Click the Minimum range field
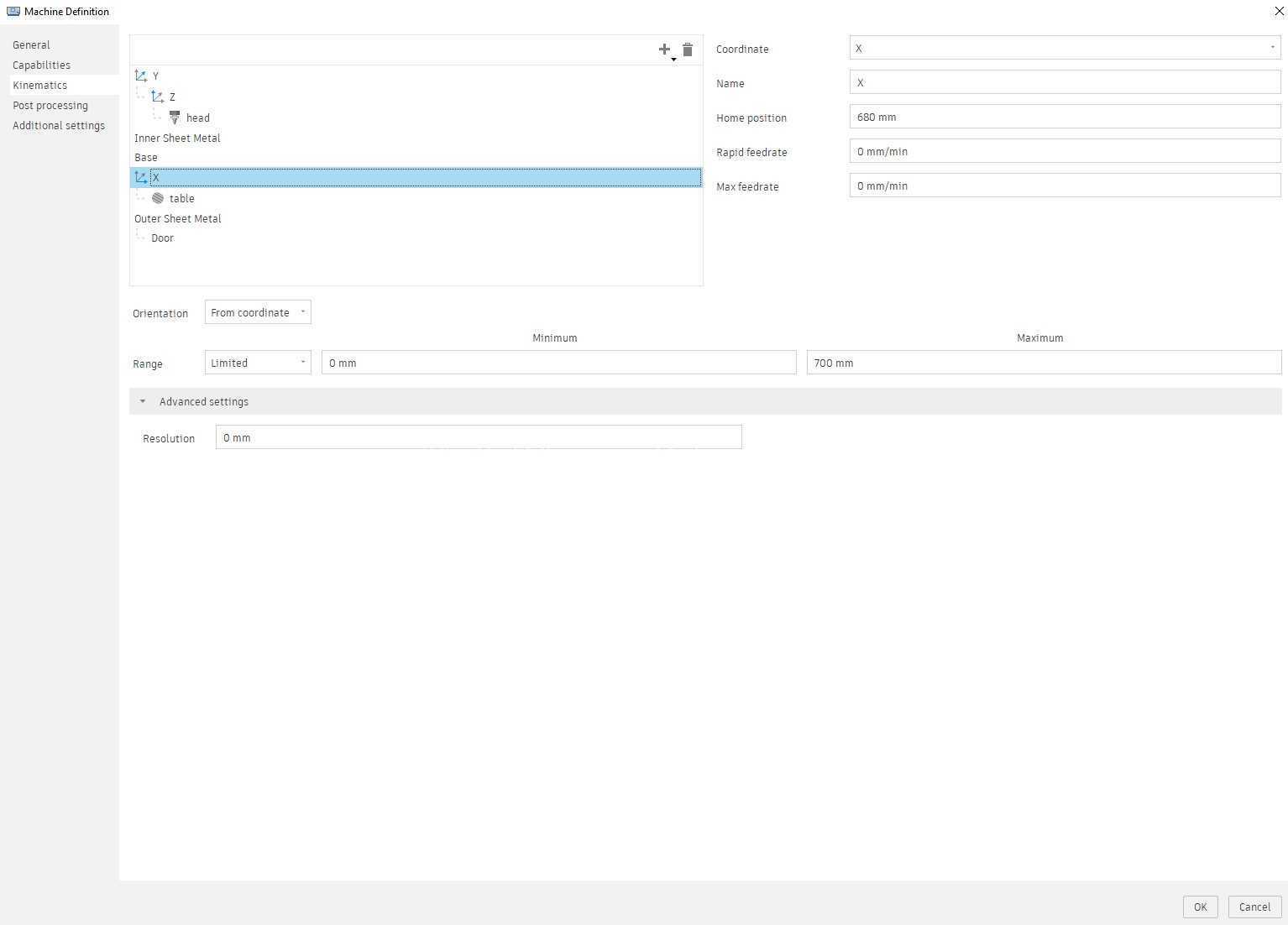The width and height of the screenshot is (1288, 925). [558, 363]
